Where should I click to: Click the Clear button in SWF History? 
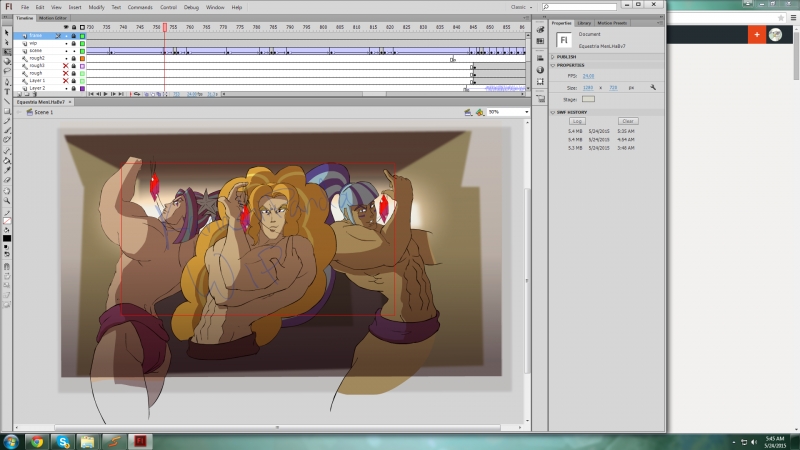point(628,121)
